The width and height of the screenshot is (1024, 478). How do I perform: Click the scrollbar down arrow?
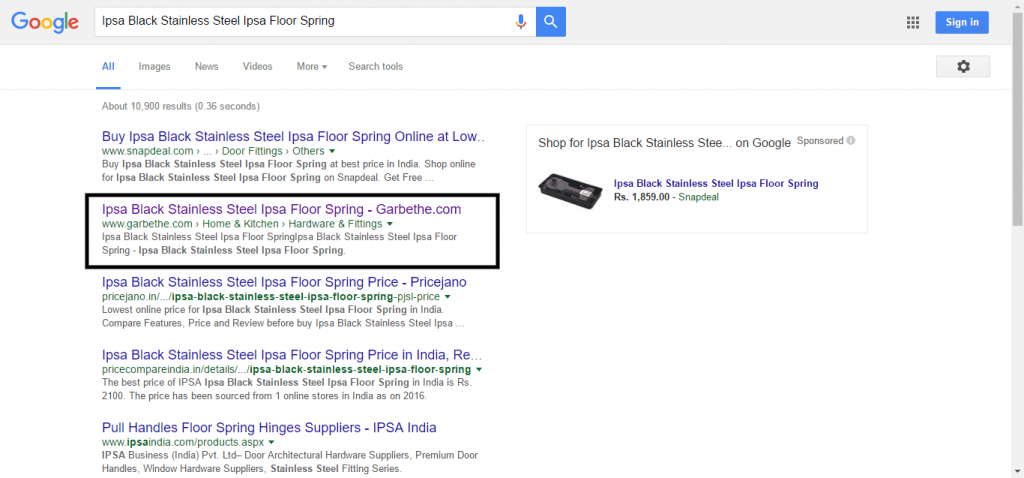(1016, 471)
